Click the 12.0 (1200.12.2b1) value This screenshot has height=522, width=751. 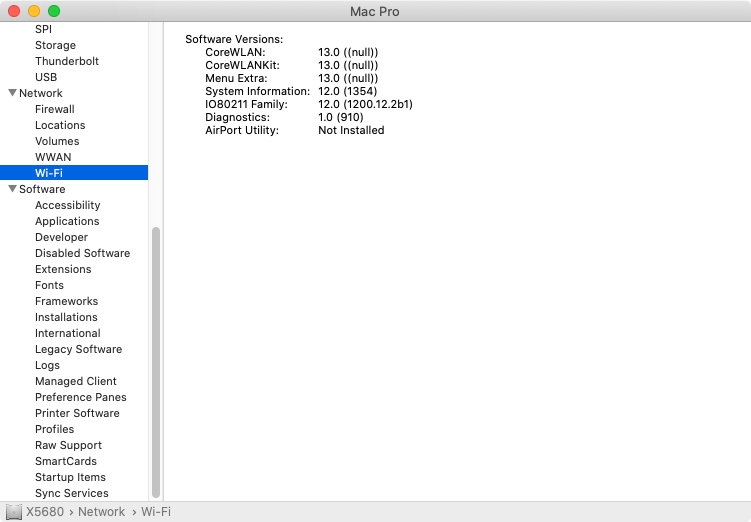(x=365, y=104)
